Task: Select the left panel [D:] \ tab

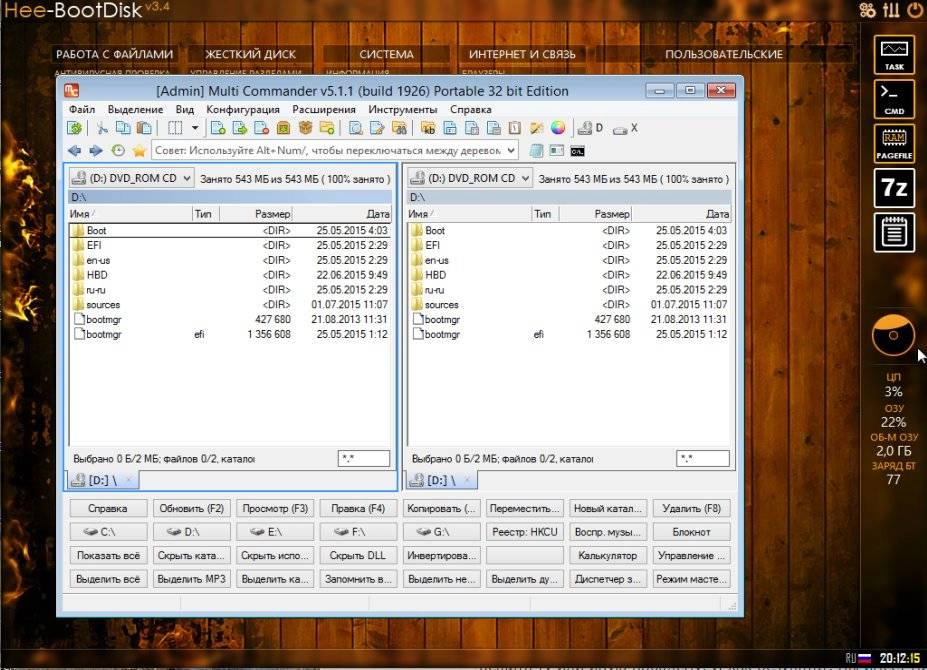Action: [x=103, y=480]
